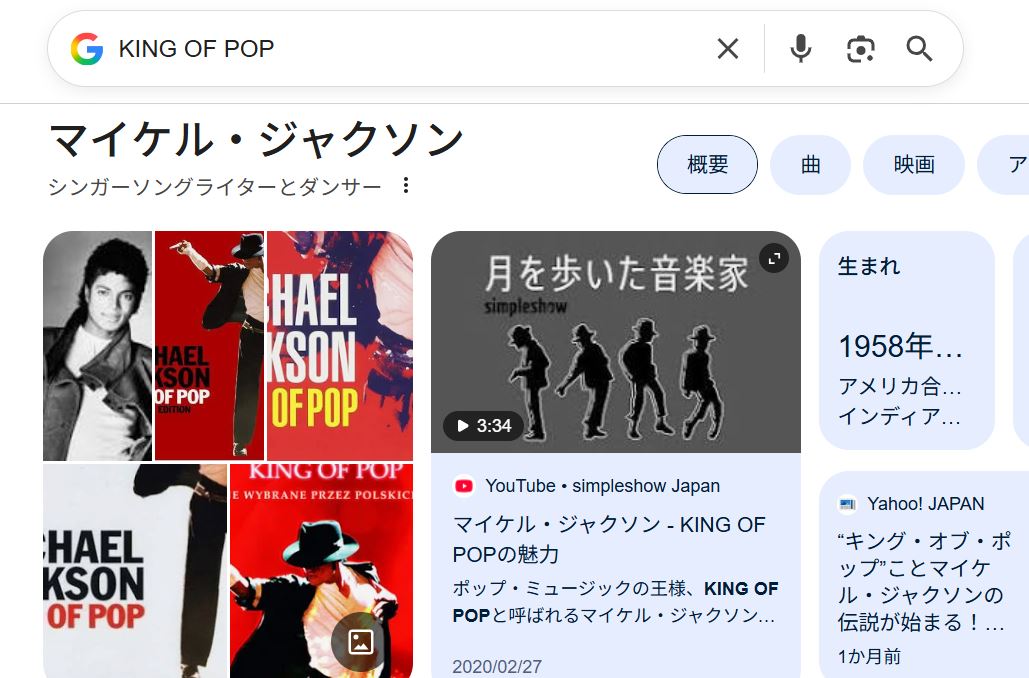Open the 映画 tab
Screen dimensions: 1029x678
click(913, 165)
